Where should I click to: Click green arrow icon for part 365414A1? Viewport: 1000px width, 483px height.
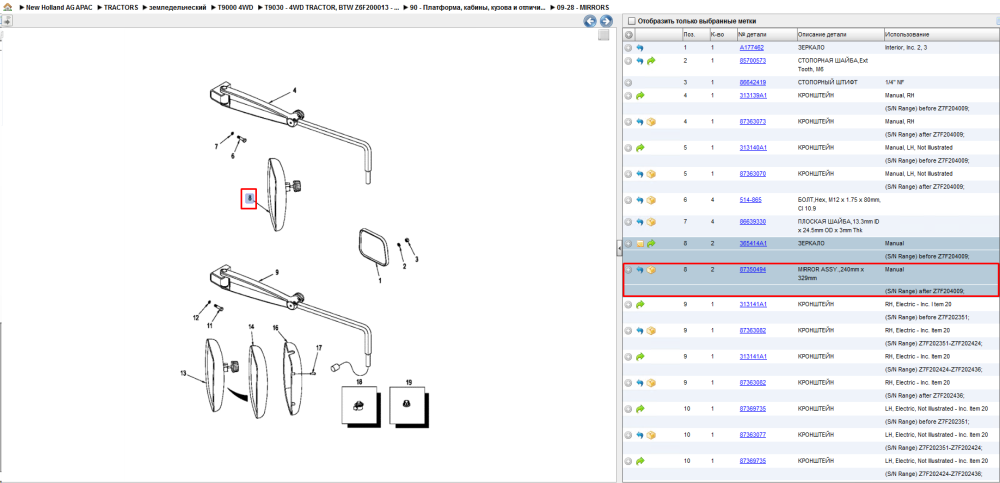[651, 244]
